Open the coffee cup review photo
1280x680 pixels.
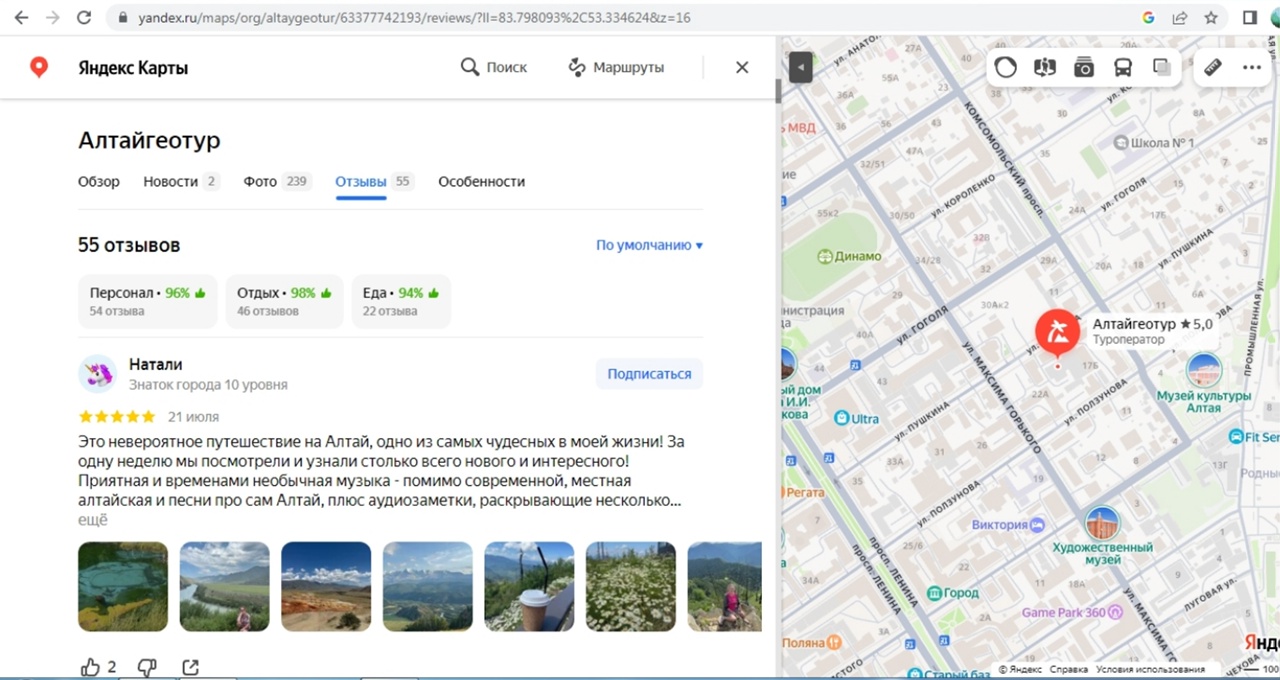[x=529, y=586]
